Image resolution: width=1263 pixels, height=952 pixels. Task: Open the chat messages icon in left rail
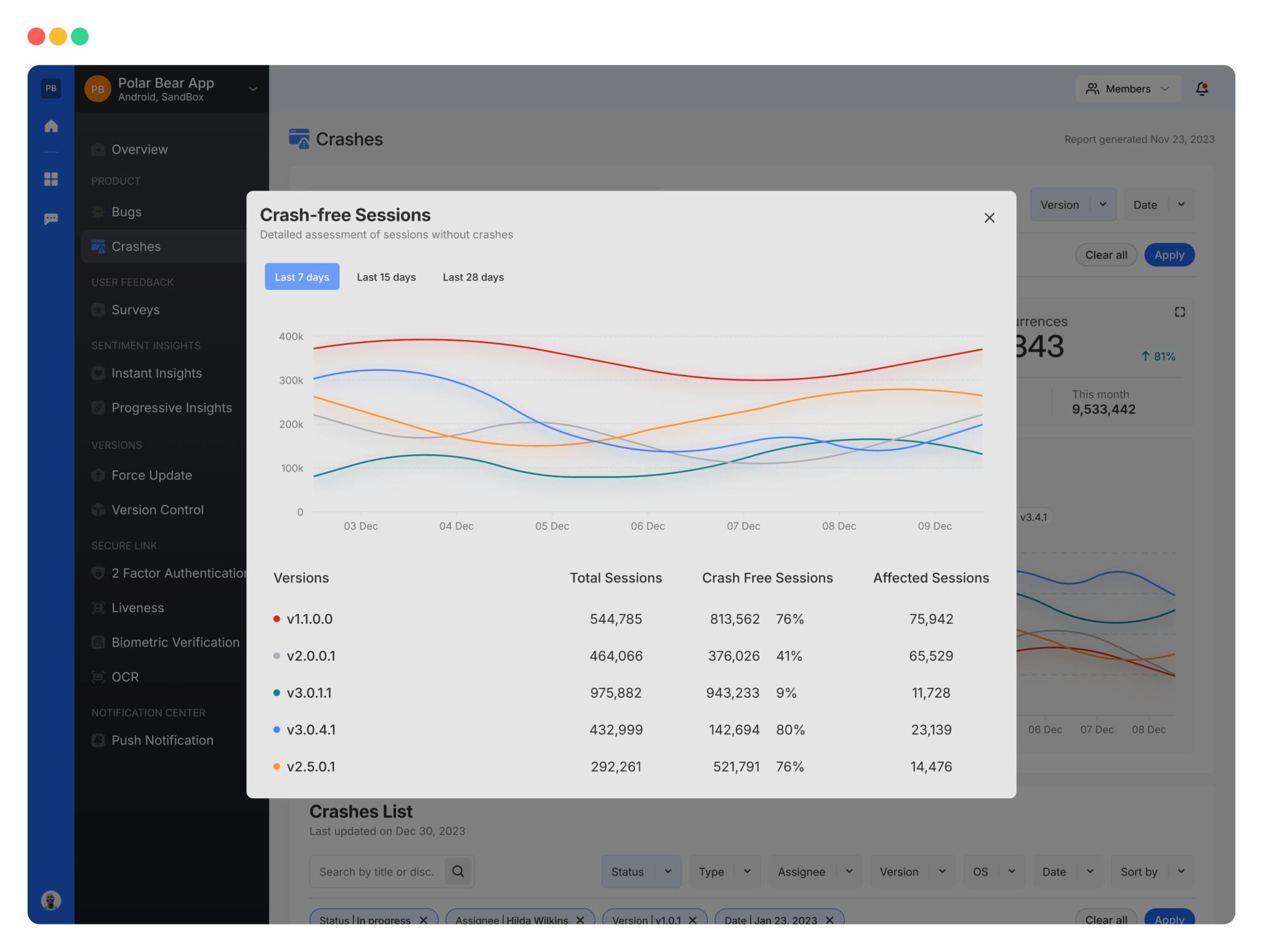point(51,219)
